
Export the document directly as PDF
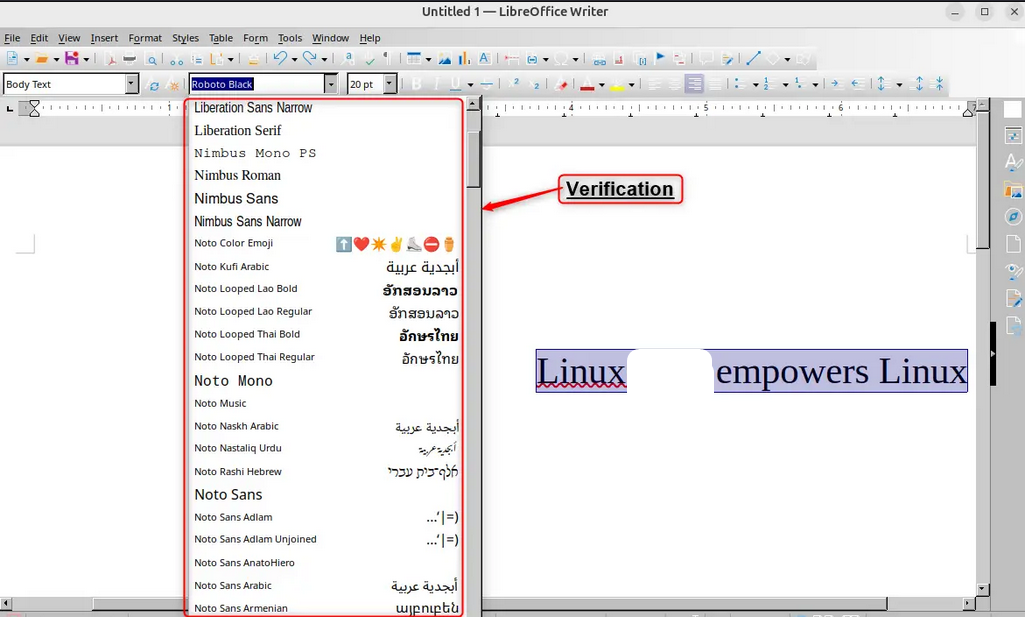coord(111,59)
